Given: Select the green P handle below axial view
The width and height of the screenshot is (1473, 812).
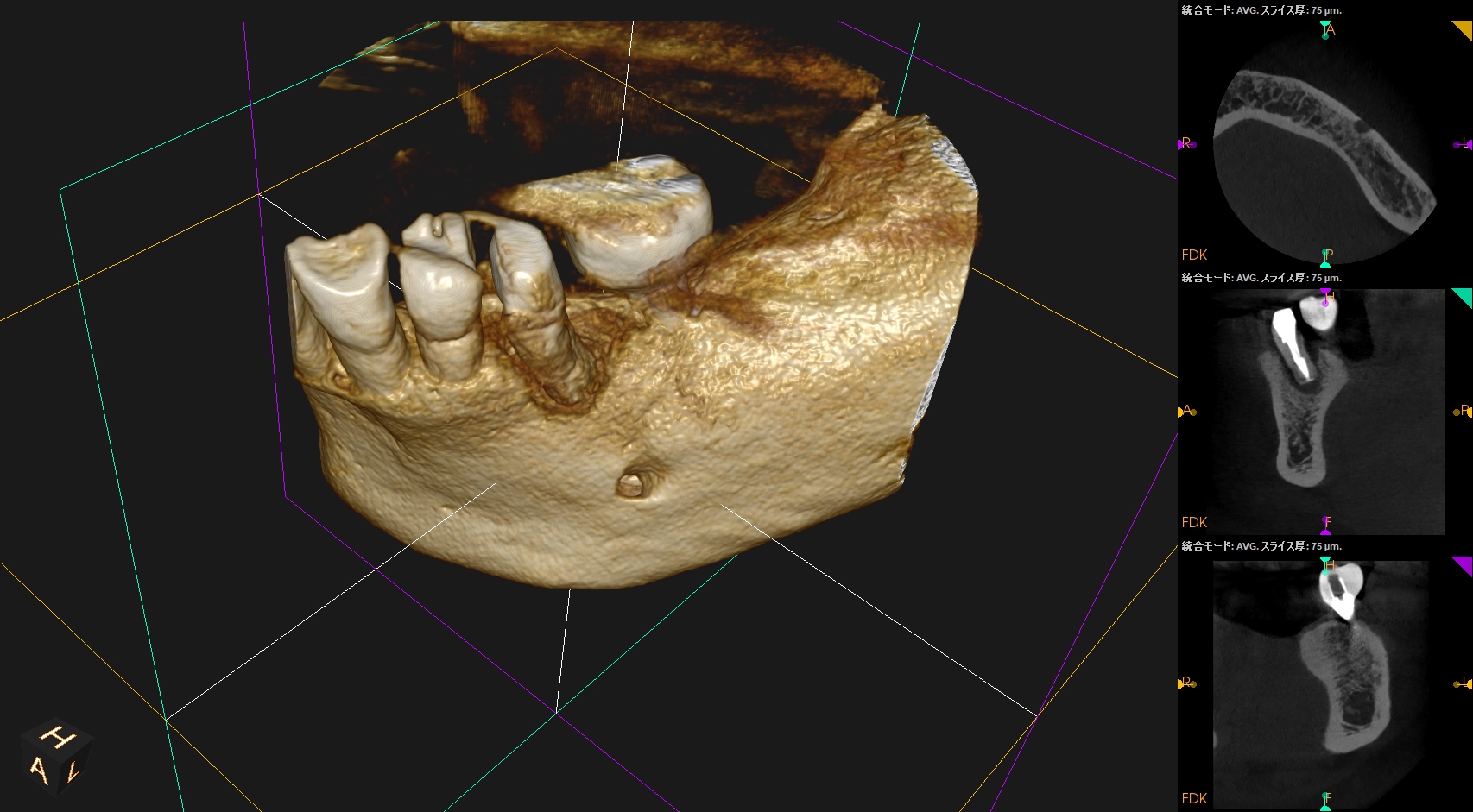Looking at the screenshot, I should [1325, 256].
